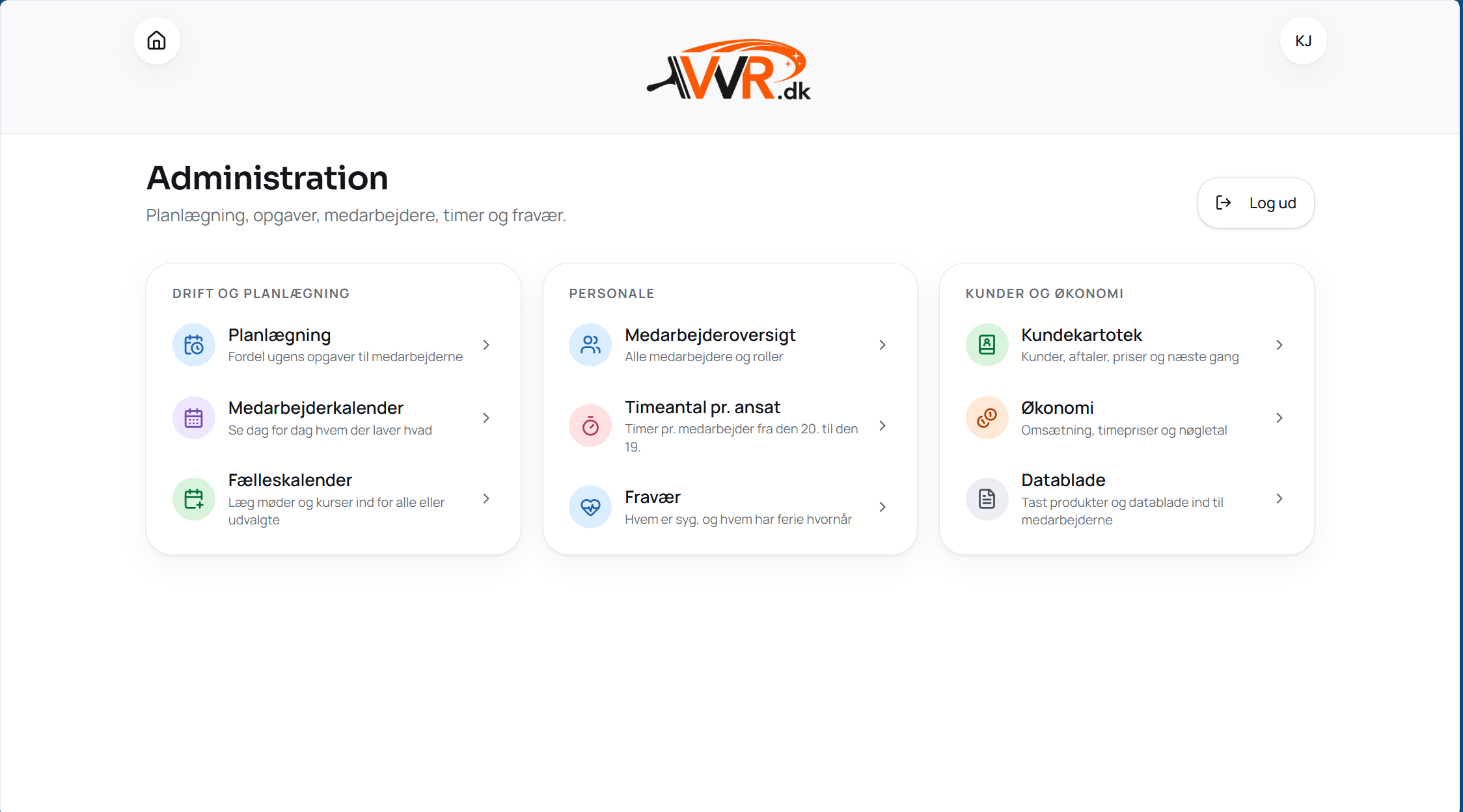Screen dimensions: 1463x812
Task: Click 'Kunder, aftaler, priser og næste gang'
Action: click(x=1130, y=357)
